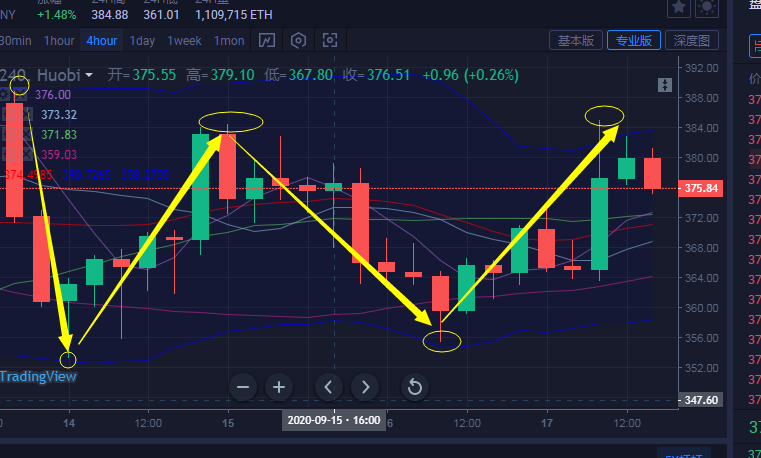Click the fullscreen chart icon
Image resolution: width=761 pixels, height=458 pixels.
pyautogui.click(x=330, y=41)
